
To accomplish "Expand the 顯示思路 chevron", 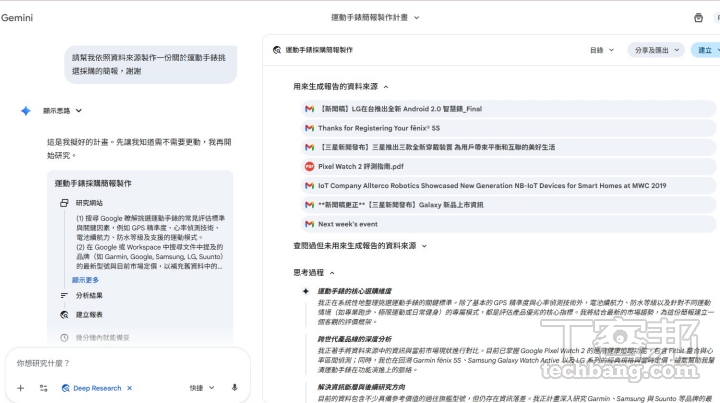I will coord(79,111).
